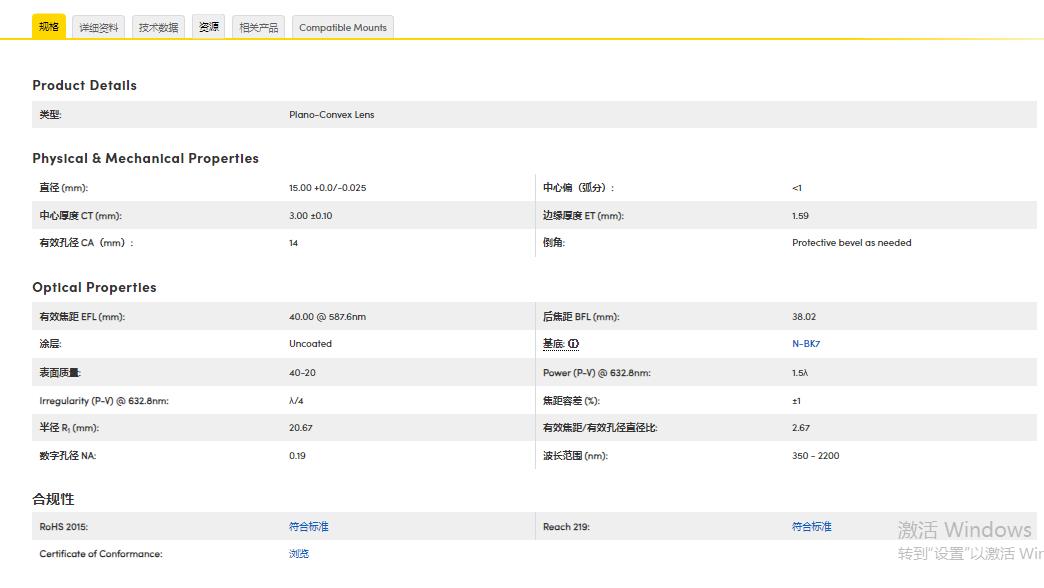Click the Optical Properties heading
Viewport: 1044px width, 588px height.
94,288
